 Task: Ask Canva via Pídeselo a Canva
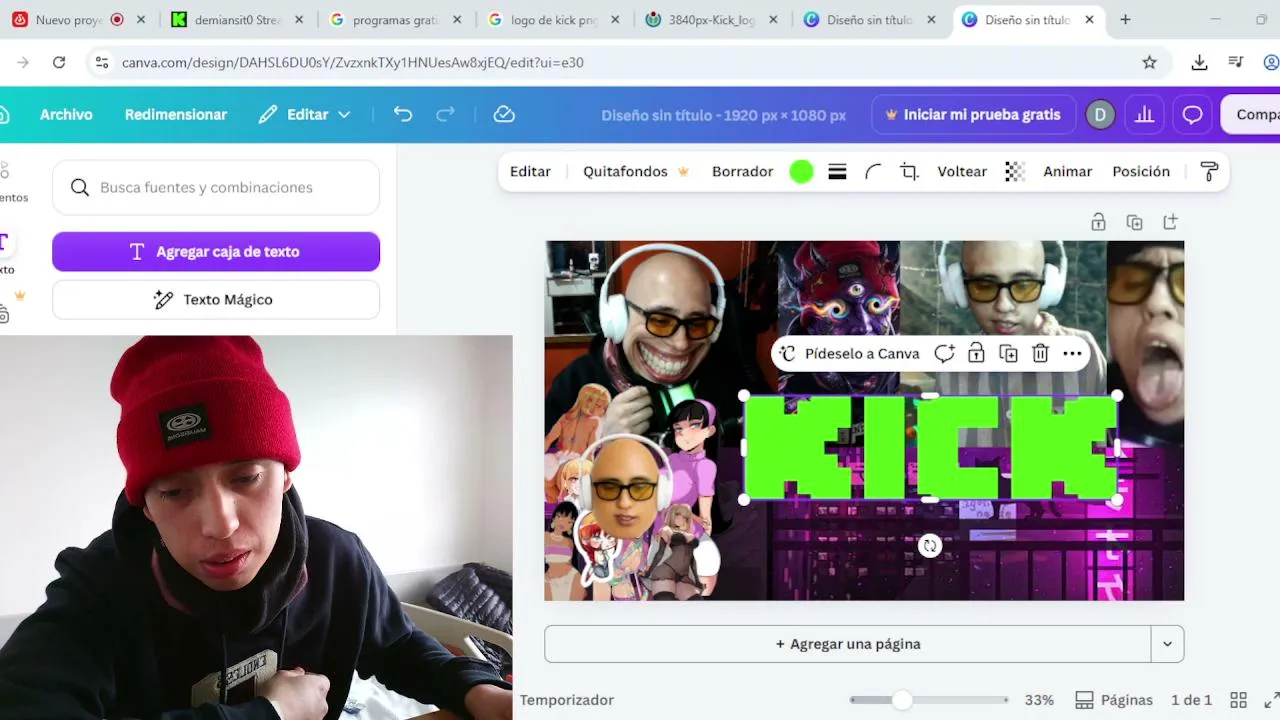849,353
